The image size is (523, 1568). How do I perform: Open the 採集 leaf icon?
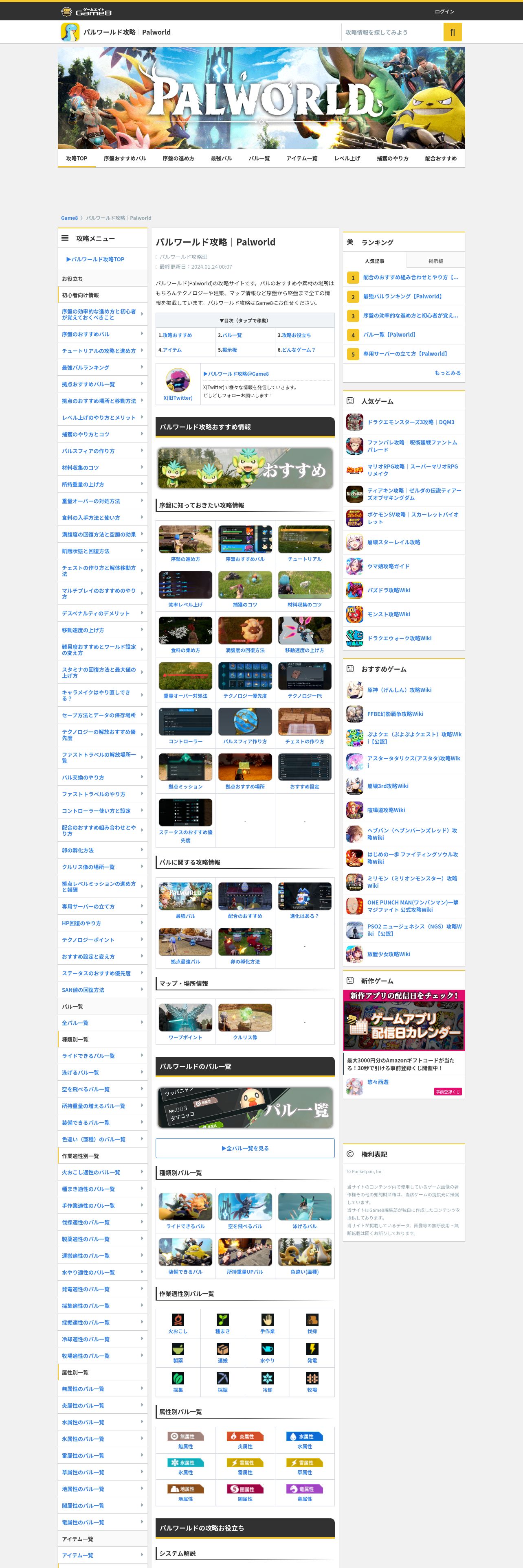pyautogui.click(x=178, y=1378)
